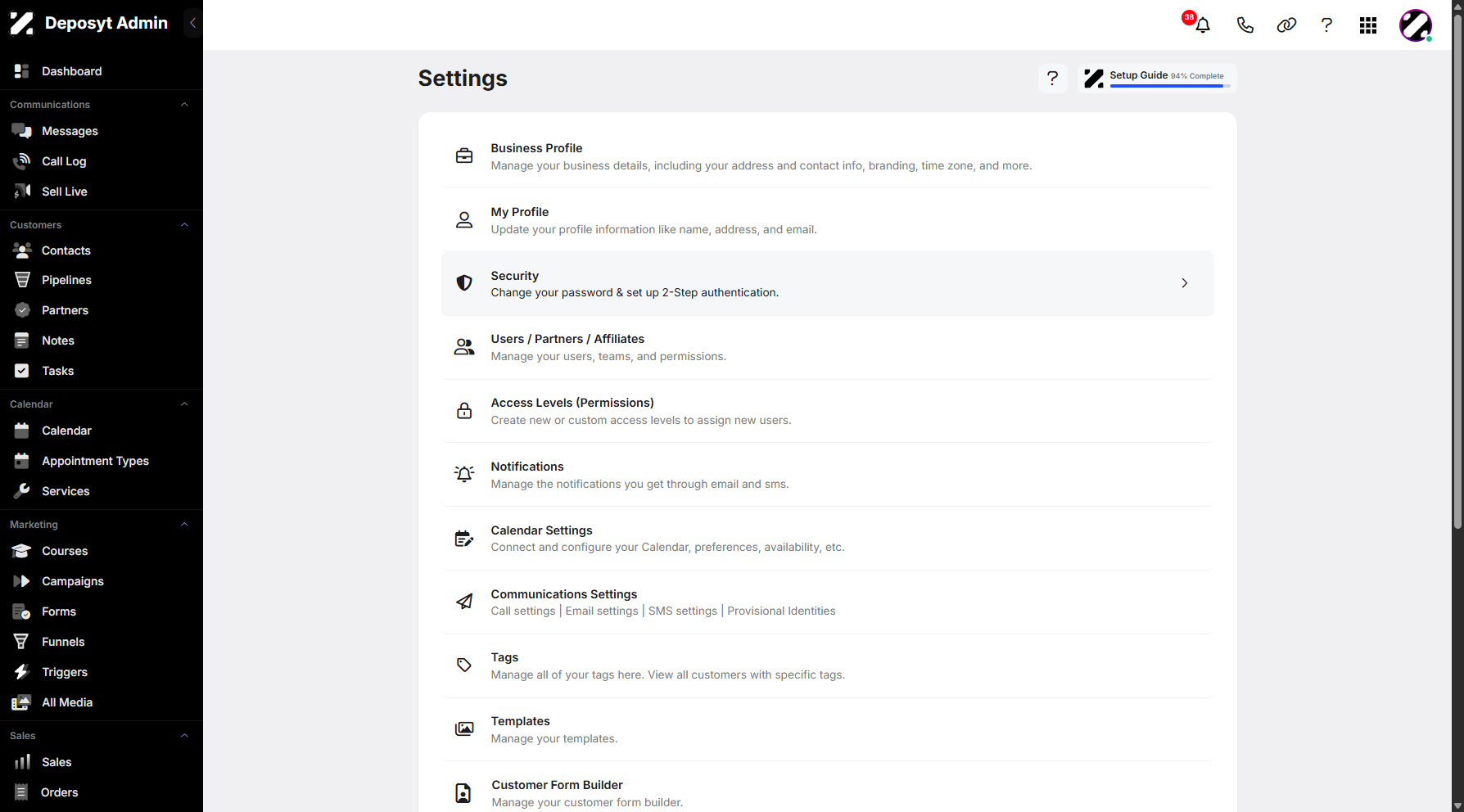This screenshot has height=812, width=1464.
Task: Collapse the Customers section
Action: (x=184, y=225)
